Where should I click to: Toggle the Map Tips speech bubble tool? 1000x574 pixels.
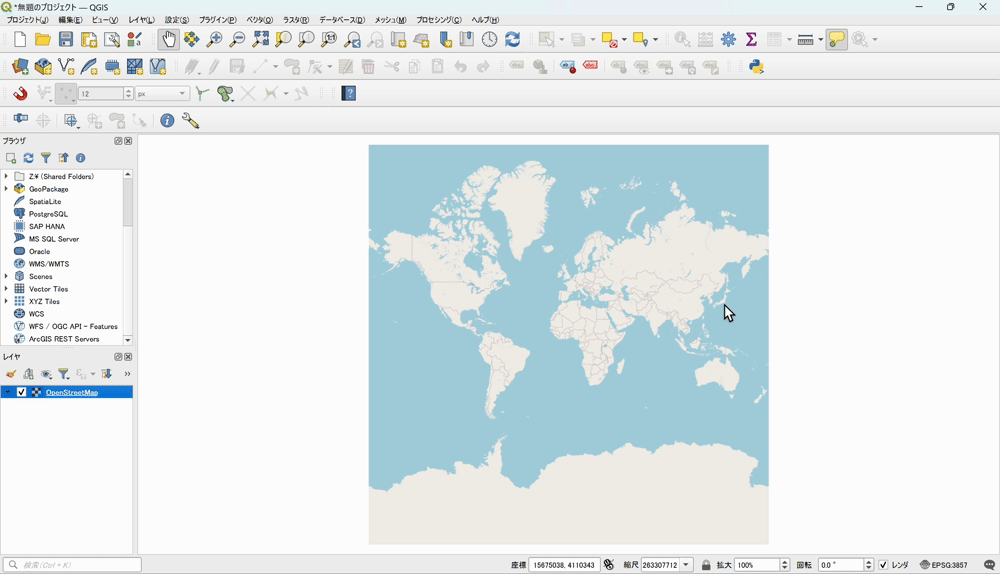[836, 40]
